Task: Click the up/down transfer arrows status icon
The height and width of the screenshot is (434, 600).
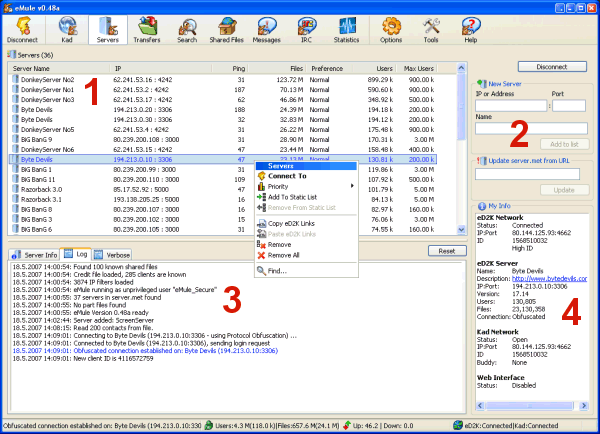Action: click(347, 425)
